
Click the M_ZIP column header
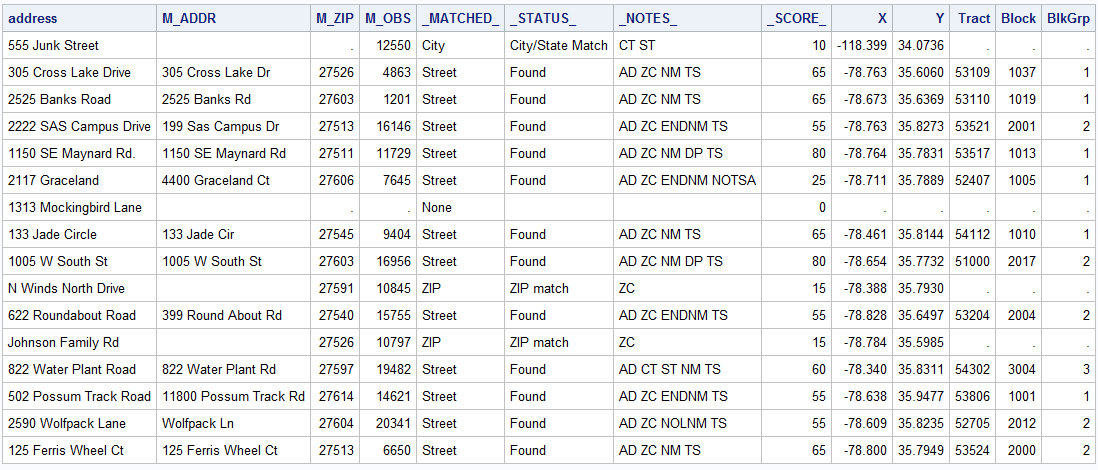(x=335, y=19)
